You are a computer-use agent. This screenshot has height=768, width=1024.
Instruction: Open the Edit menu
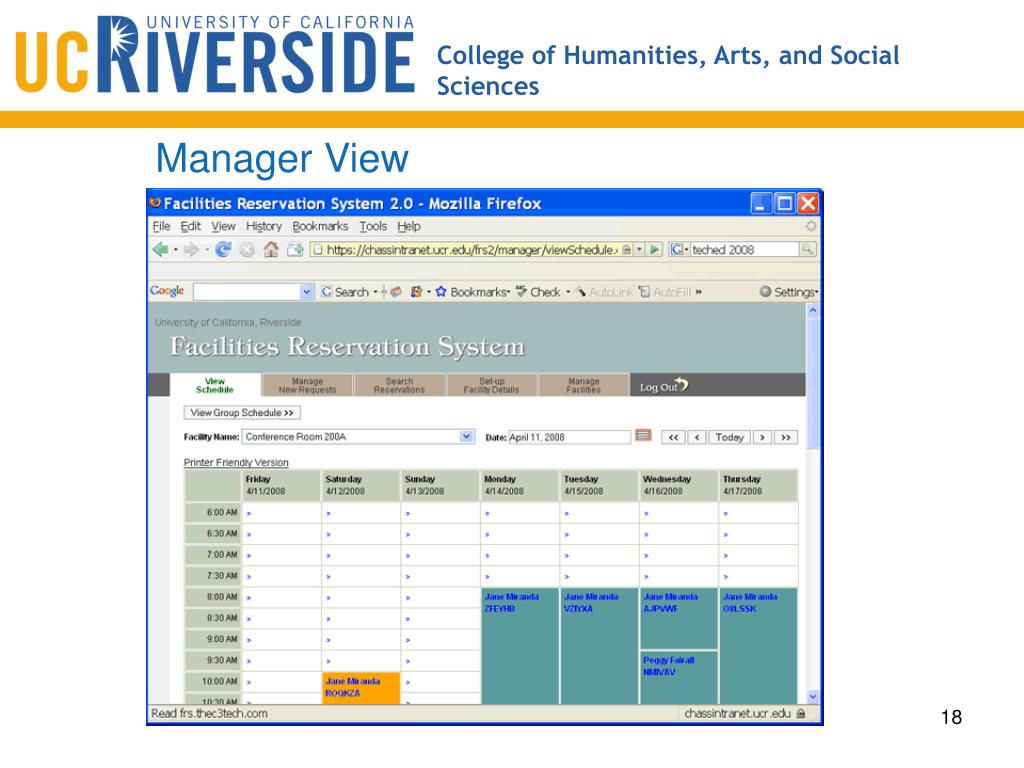pyautogui.click(x=191, y=226)
